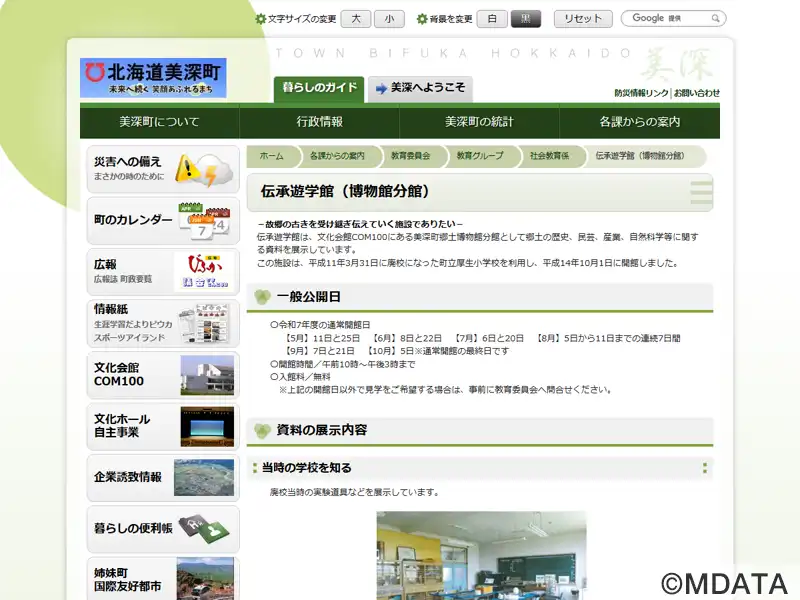Open the 町のカレンダー calendar icon
The image size is (800, 600).
tap(204, 222)
